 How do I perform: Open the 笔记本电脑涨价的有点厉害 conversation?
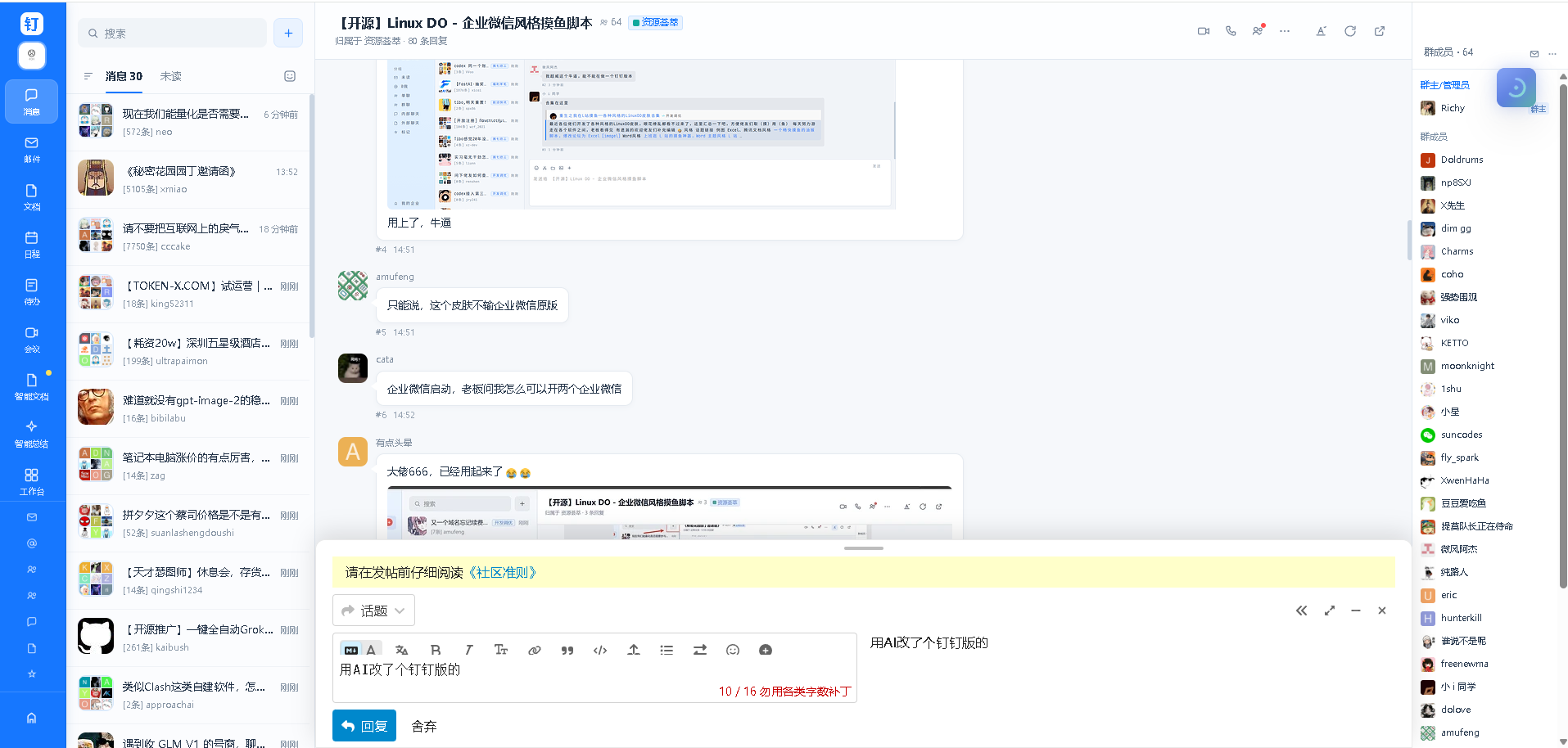pos(190,466)
